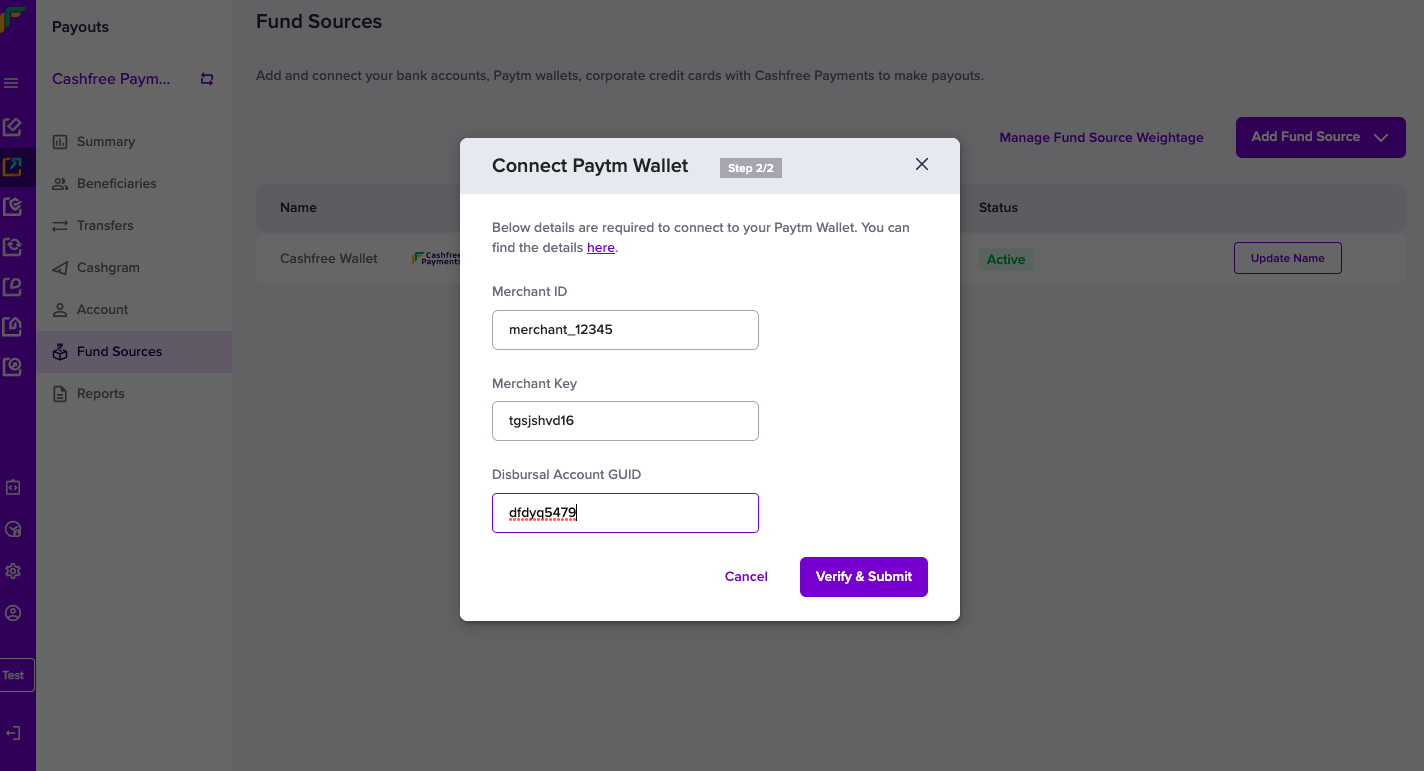Expand the Add Fund Source dropdown

click(1320, 137)
